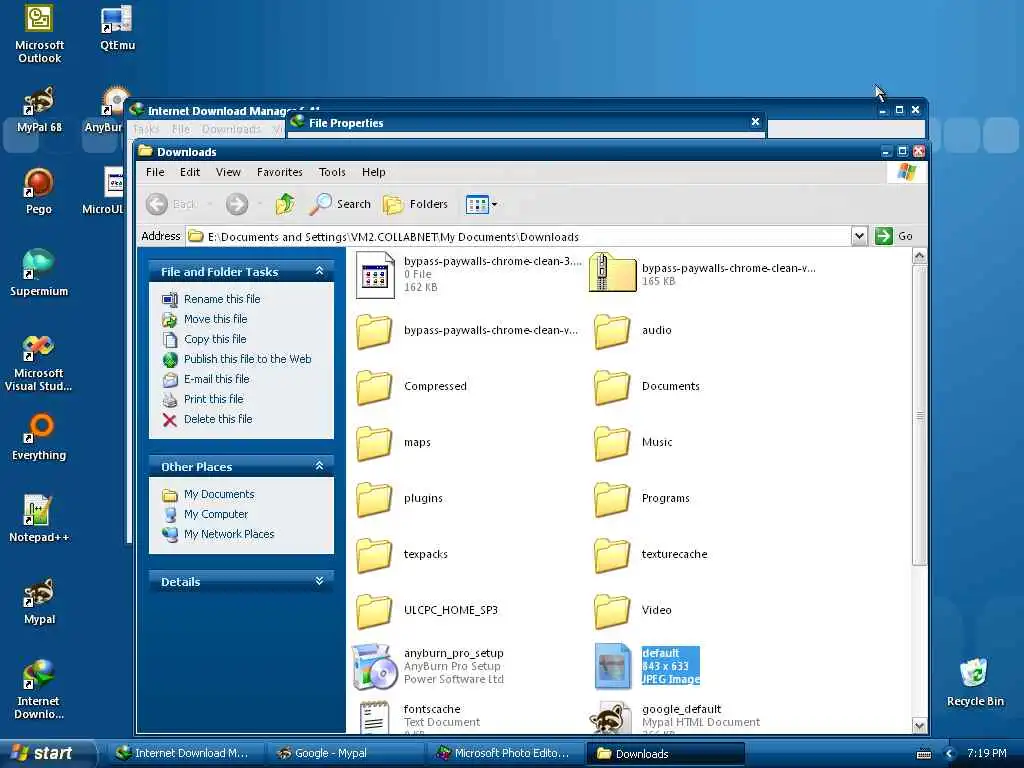Open Notepad++ desktop shortcut
This screenshot has height=768, width=1024.
coord(39,520)
